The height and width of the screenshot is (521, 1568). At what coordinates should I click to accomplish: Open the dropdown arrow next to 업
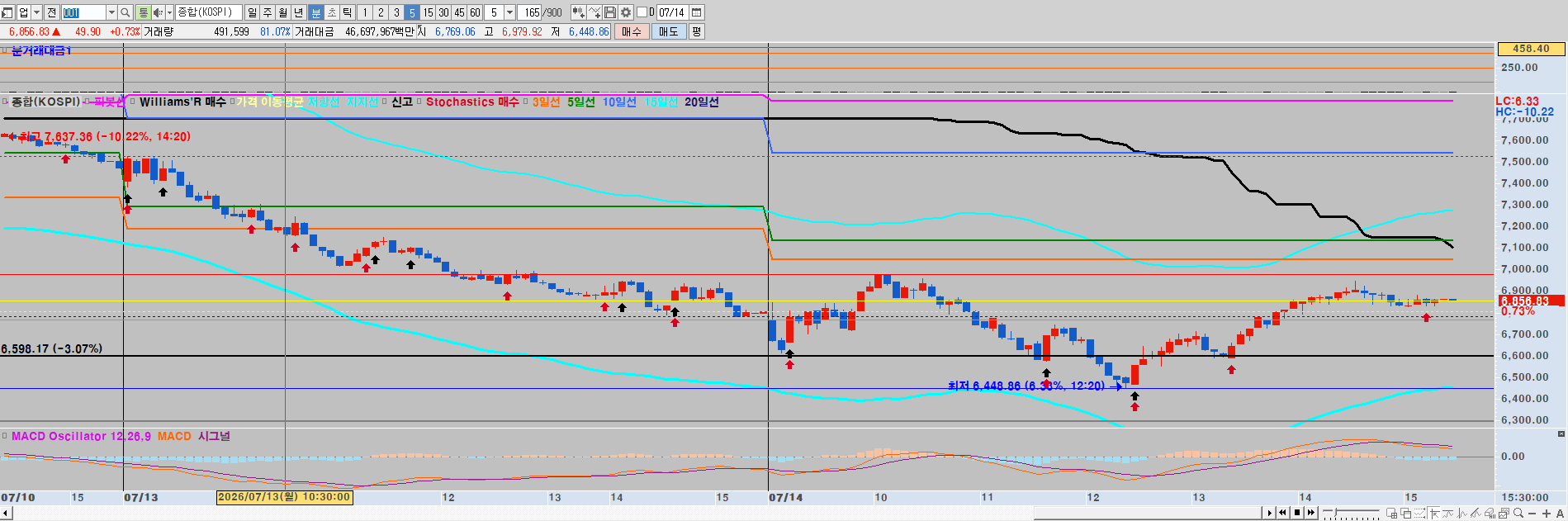pos(36,12)
